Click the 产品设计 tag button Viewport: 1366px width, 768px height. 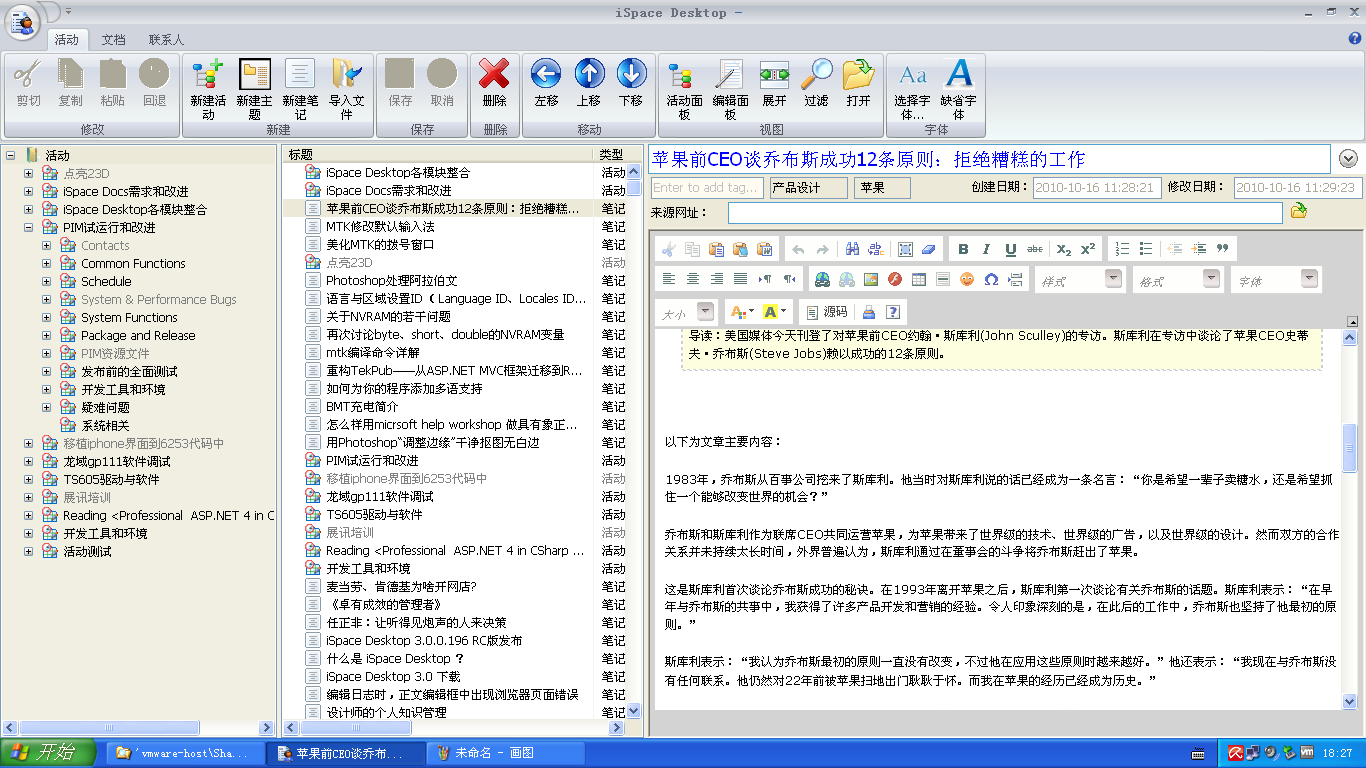pos(808,188)
